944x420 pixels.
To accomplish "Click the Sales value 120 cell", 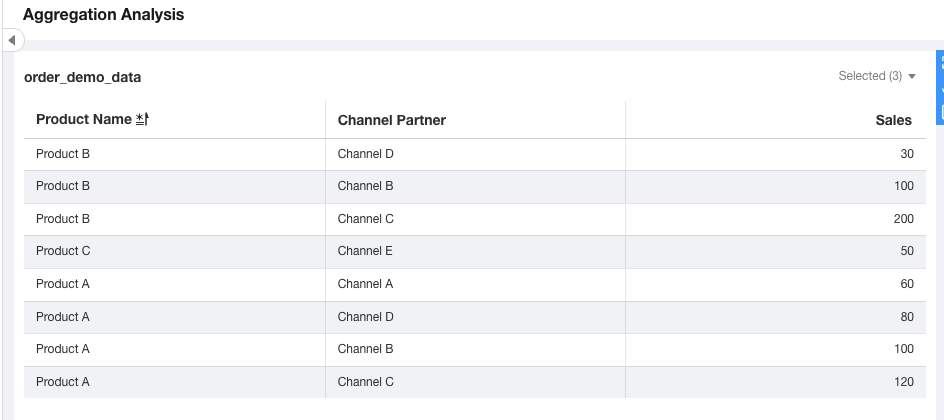I will pos(903,382).
